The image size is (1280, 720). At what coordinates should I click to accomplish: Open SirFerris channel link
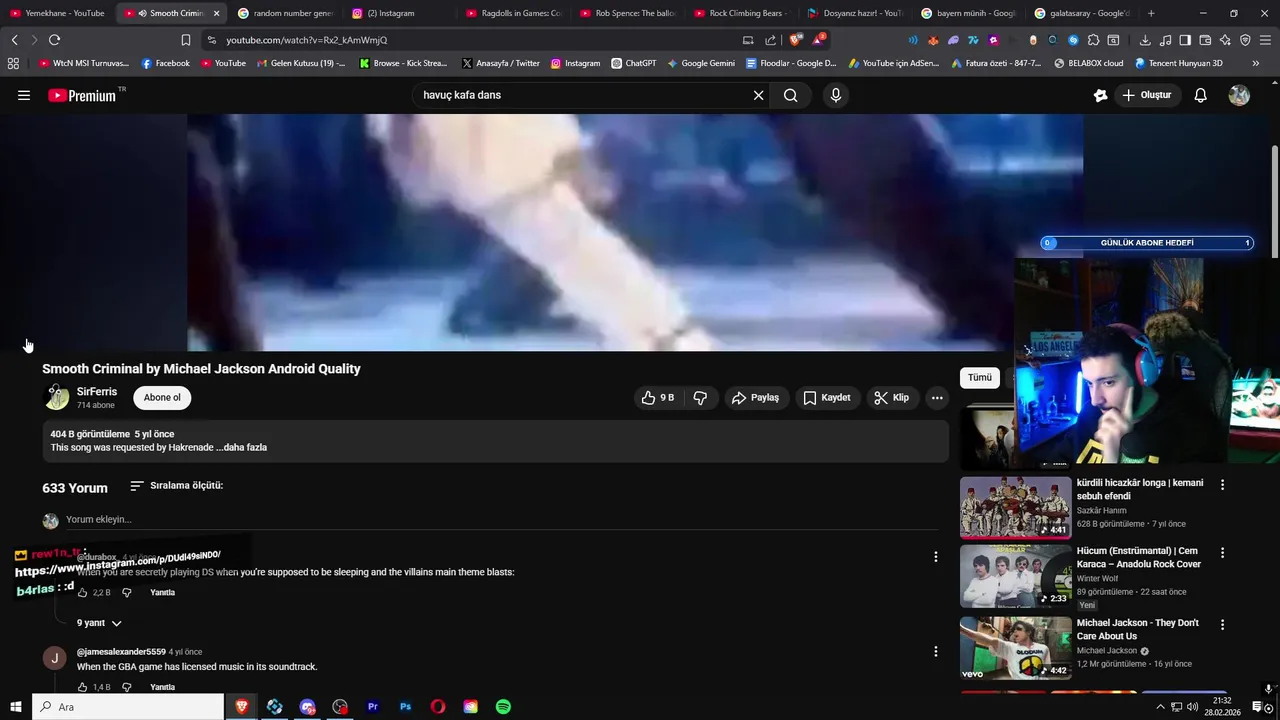coord(97,392)
